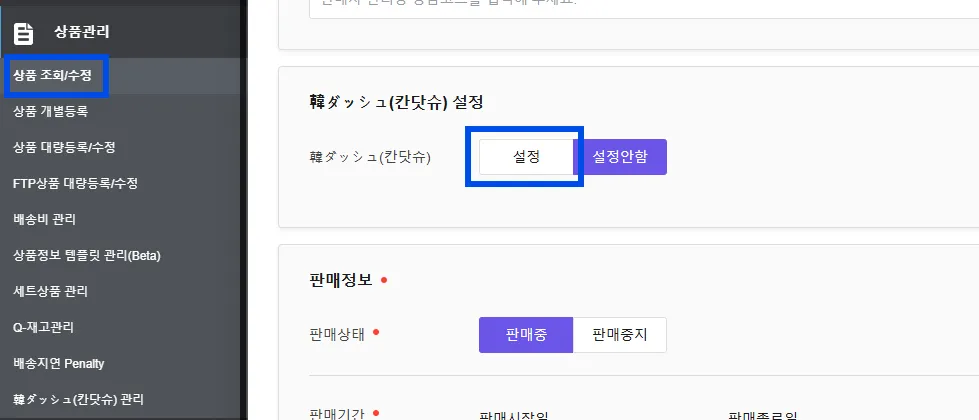The height and width of the screenshot is (420, 979).
Task: Open 상품정보 템플릿 관리(Beta) page
Action: 87,256
